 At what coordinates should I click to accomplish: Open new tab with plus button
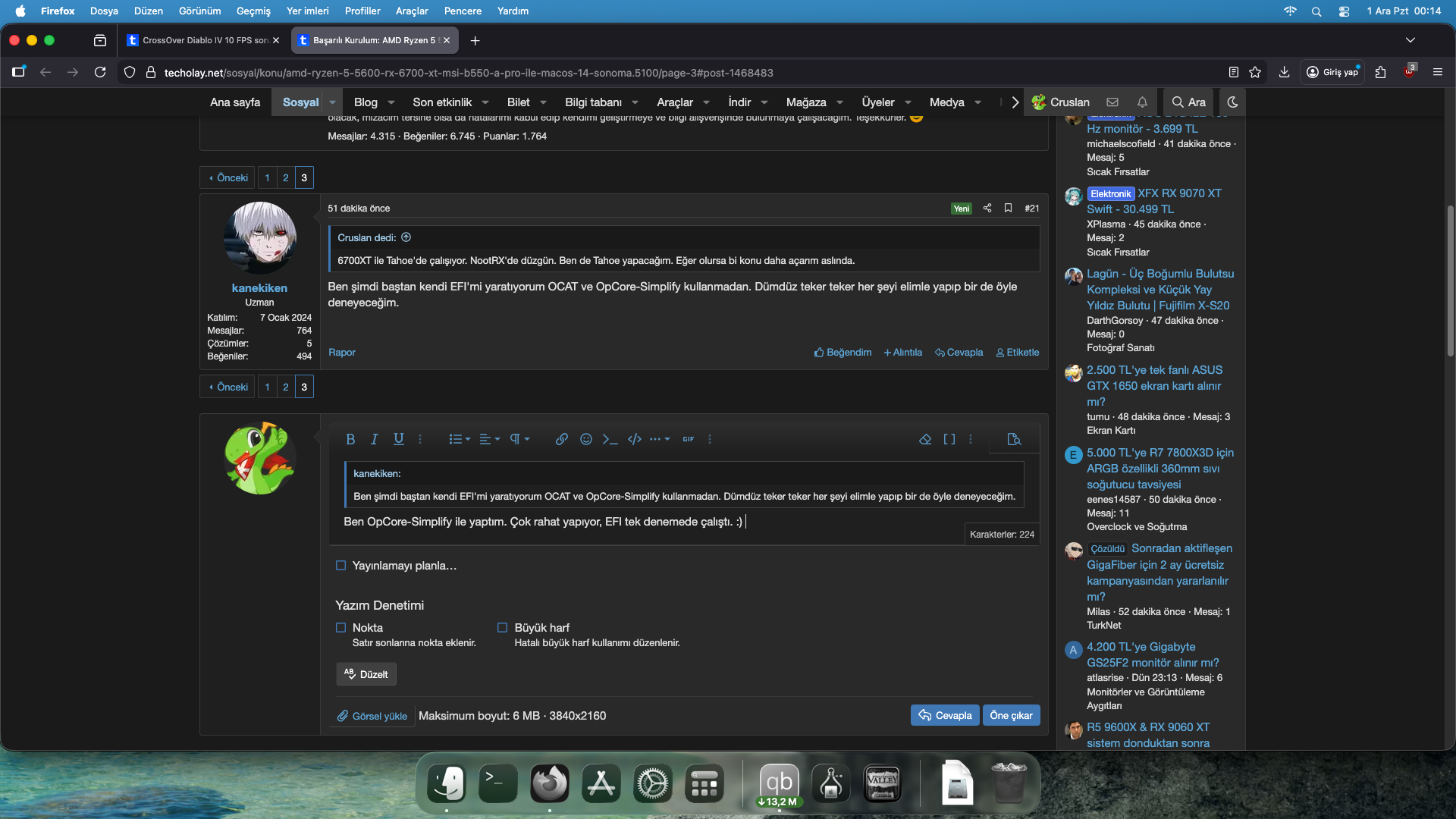tap(475, 40)
